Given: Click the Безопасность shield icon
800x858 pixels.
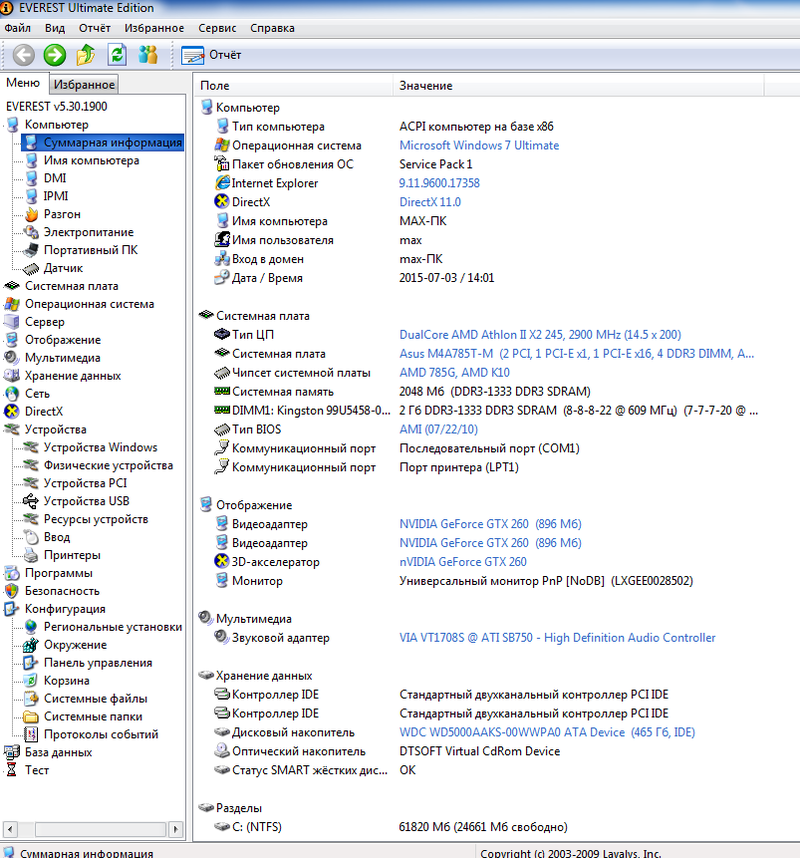Looking at the screenshot, I should click(12, 591).
